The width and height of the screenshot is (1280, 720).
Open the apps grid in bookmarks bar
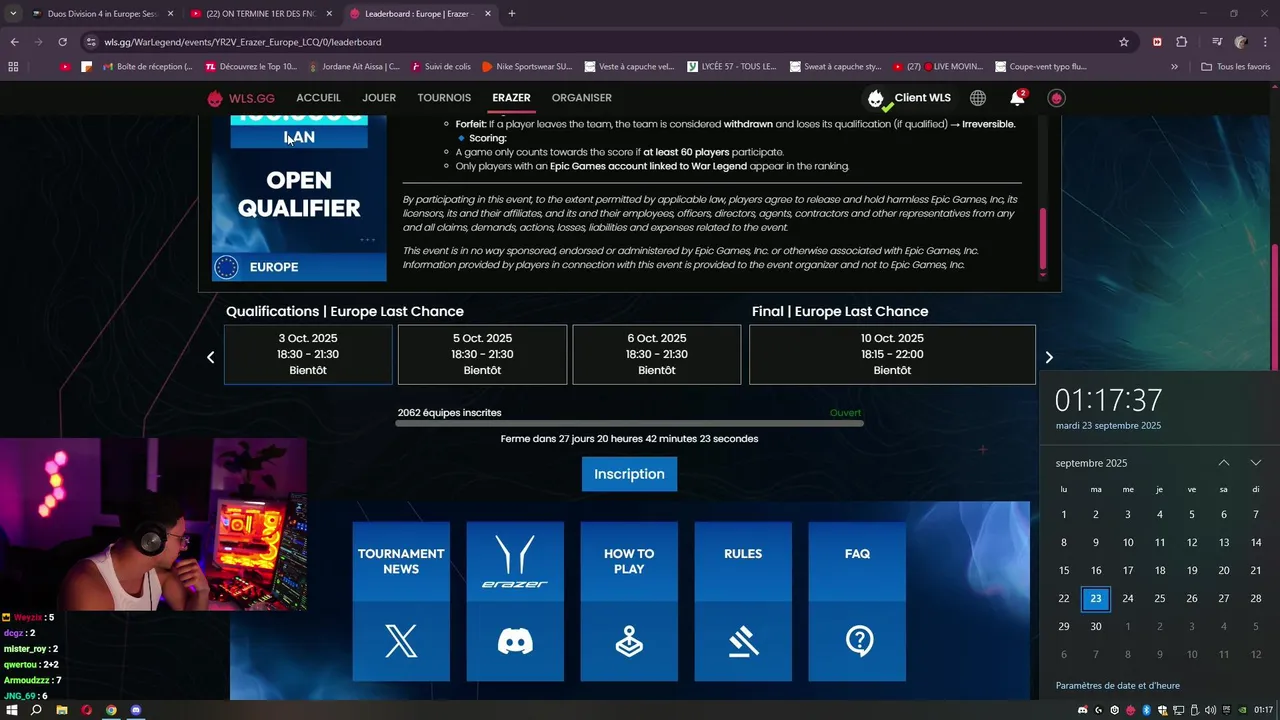tap(13, 67)
